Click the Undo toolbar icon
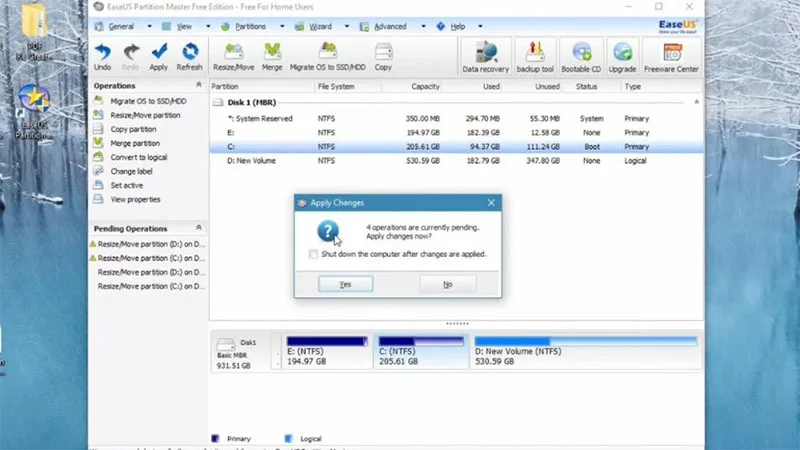Viewport: 800px width, 450px height. [x=103, y=56]
